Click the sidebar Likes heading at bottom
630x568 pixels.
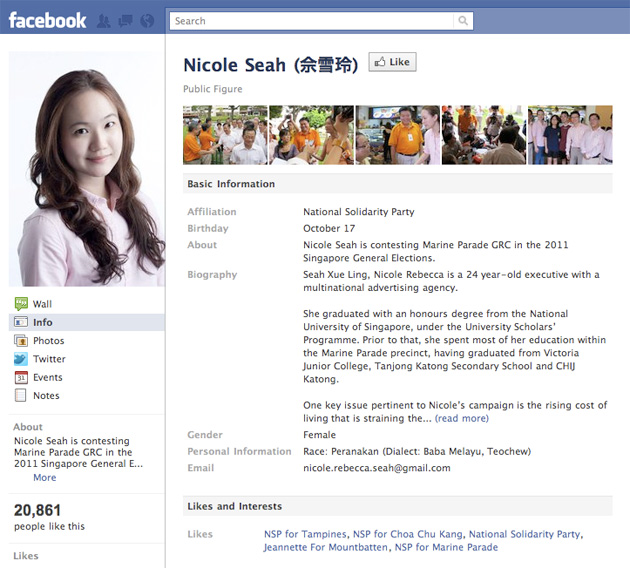[x=26, y=556]
